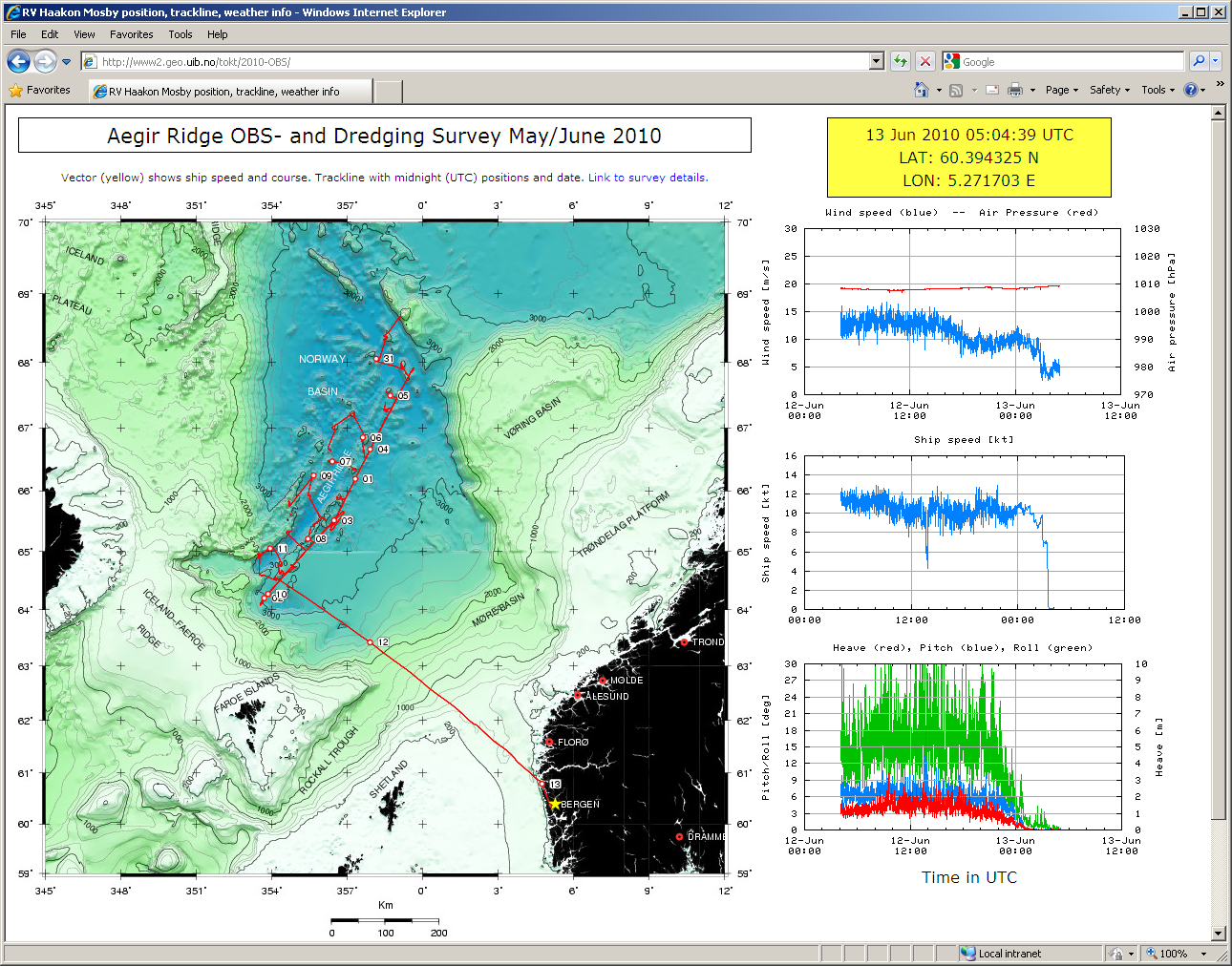Open the View menu

coord(84,34)
